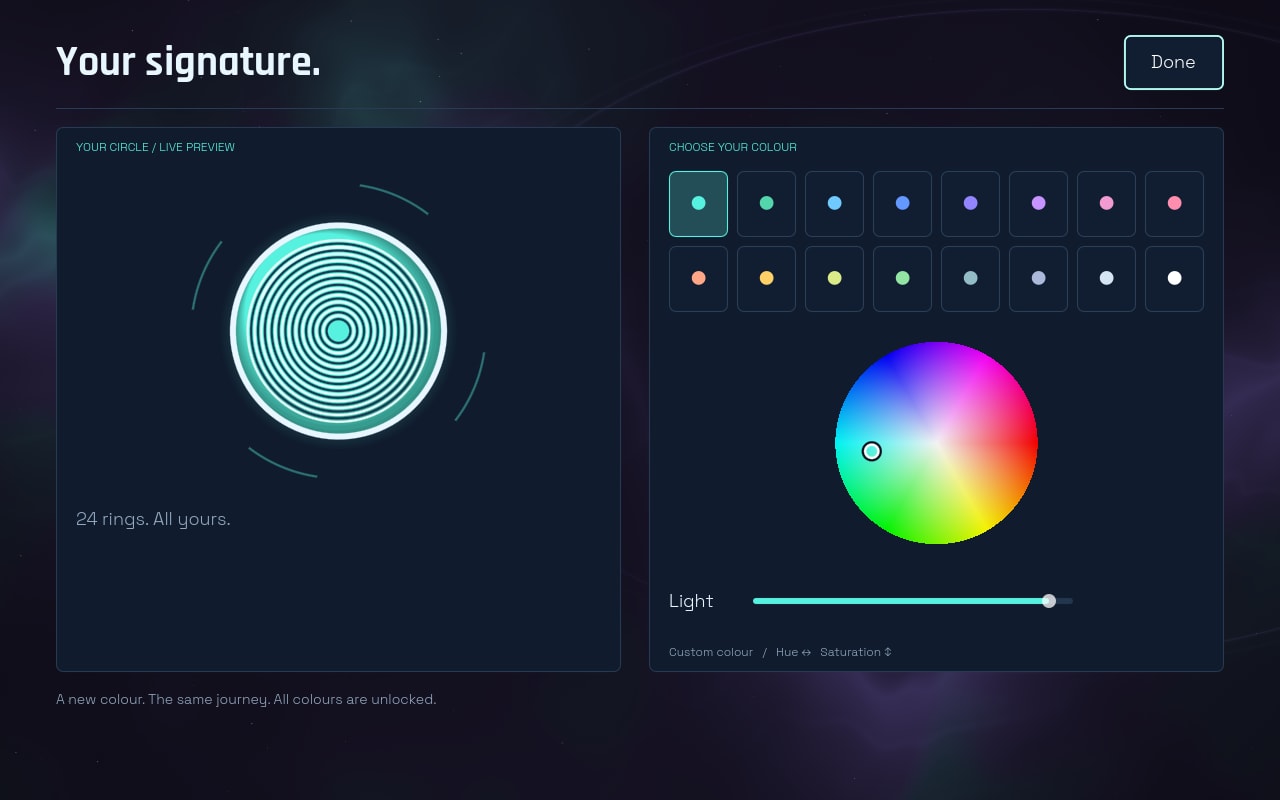The width and height of the screenshot is (1280, 800).
Task: Click the "Your signature." title
Action: 188,62
